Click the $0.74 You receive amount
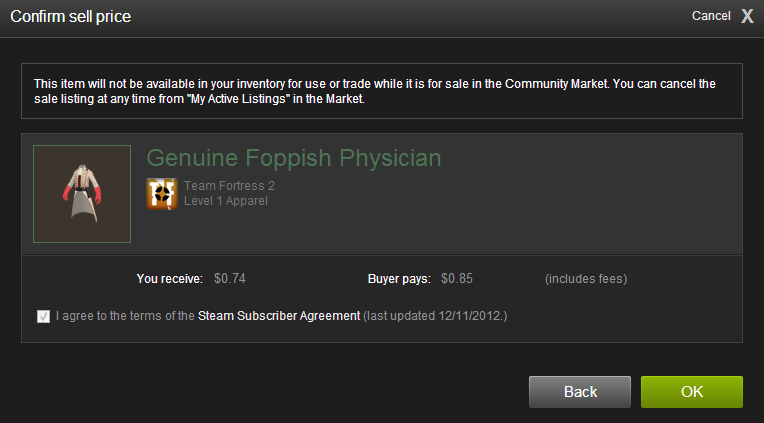This screenshot has width=764, height=423. pyautogui.click(x=230, y=278)
